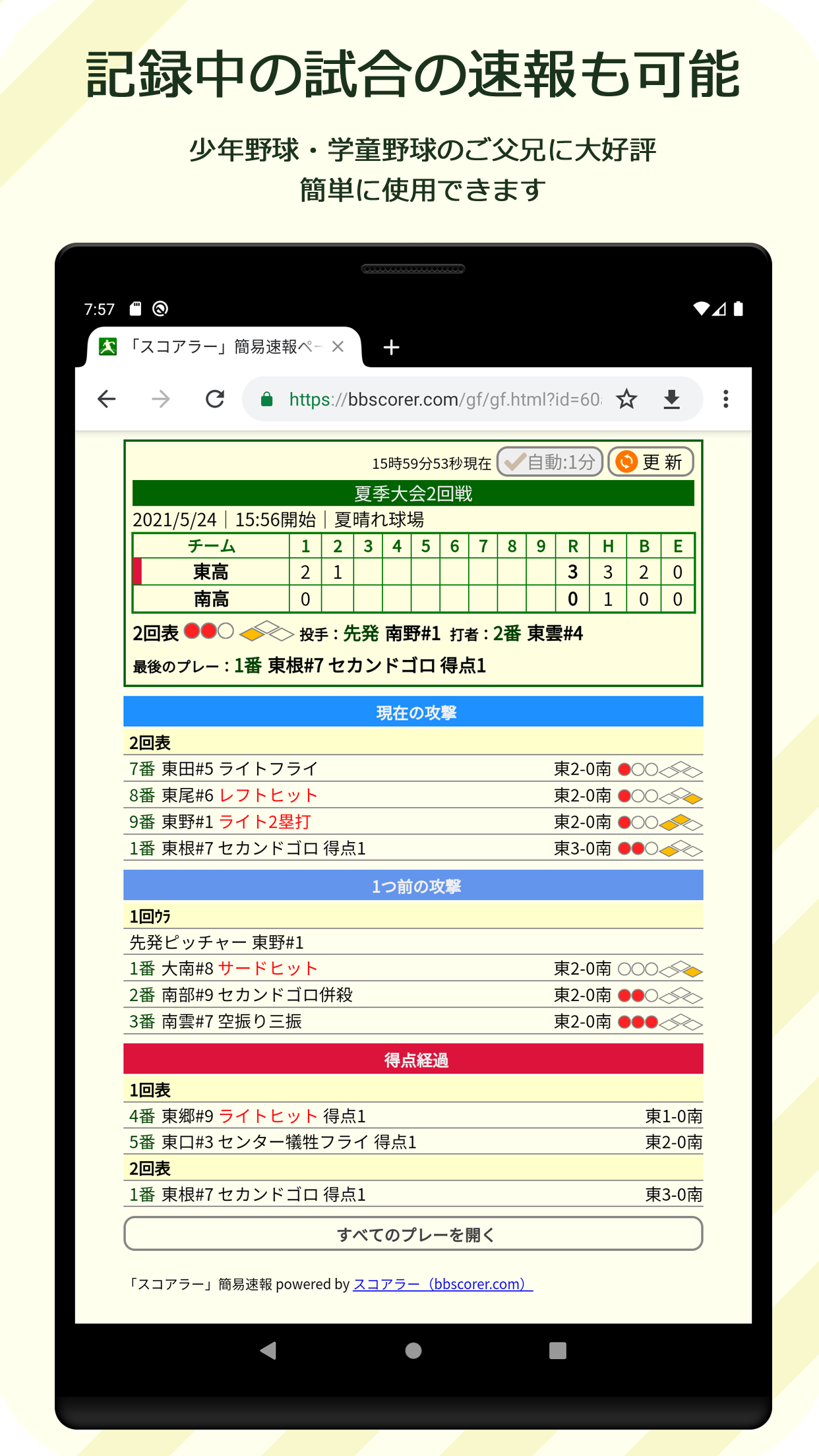This screenshot has height=1456, width=819.
Task: Tap the 1つ前の攻撃 section header
Action: tap(413, 886)
